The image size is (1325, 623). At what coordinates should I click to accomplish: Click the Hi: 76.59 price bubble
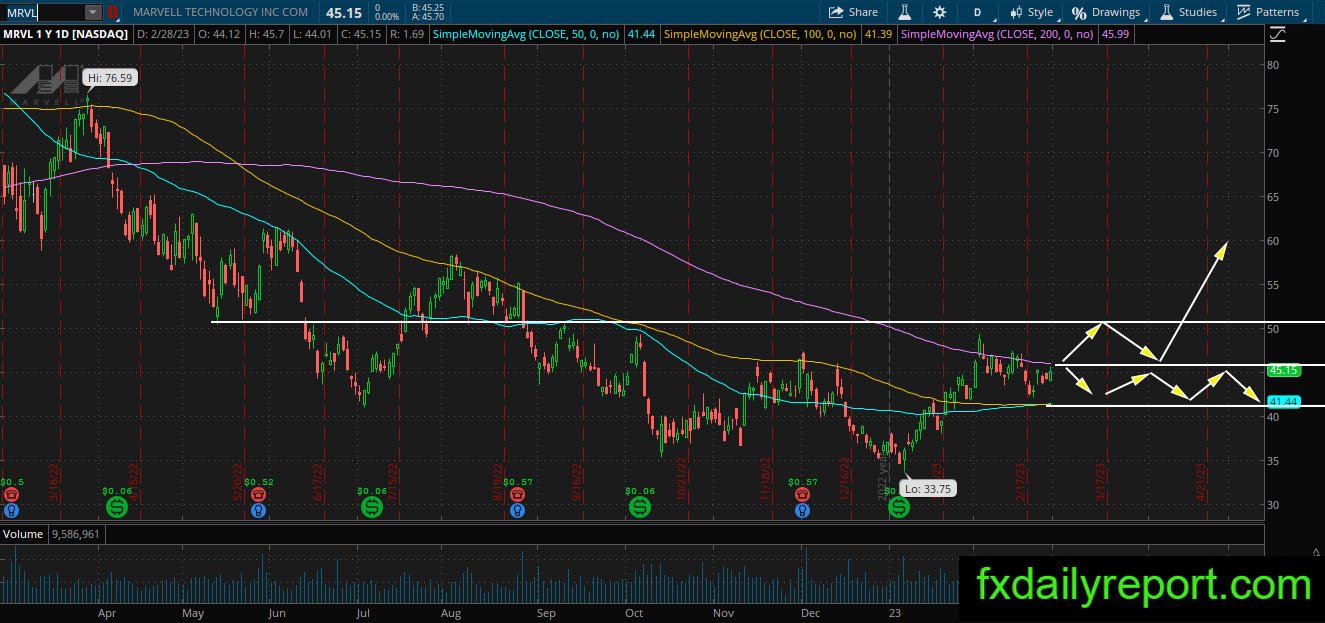point(108,77)
